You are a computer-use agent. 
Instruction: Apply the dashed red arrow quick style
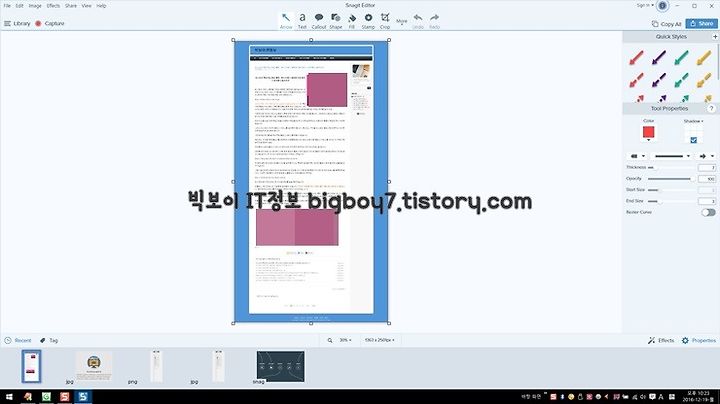[x=636, y=80]
